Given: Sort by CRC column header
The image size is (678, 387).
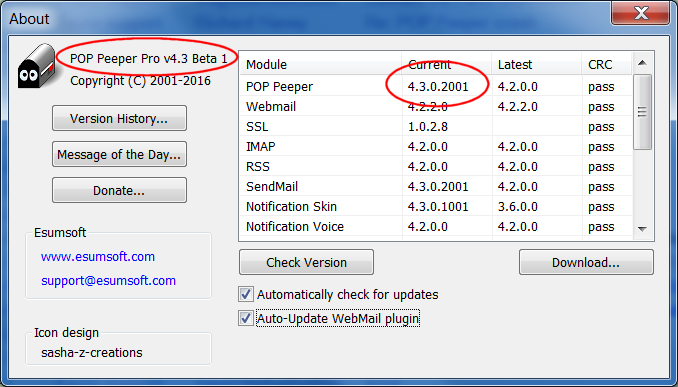Looking at the screenshot, I should [x=607, y=64].
